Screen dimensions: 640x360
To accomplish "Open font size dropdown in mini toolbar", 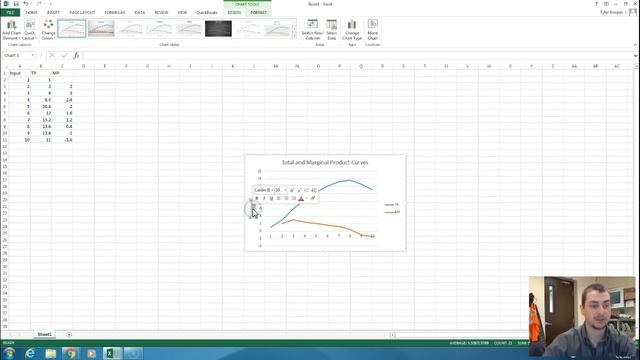I will (285, 190).
